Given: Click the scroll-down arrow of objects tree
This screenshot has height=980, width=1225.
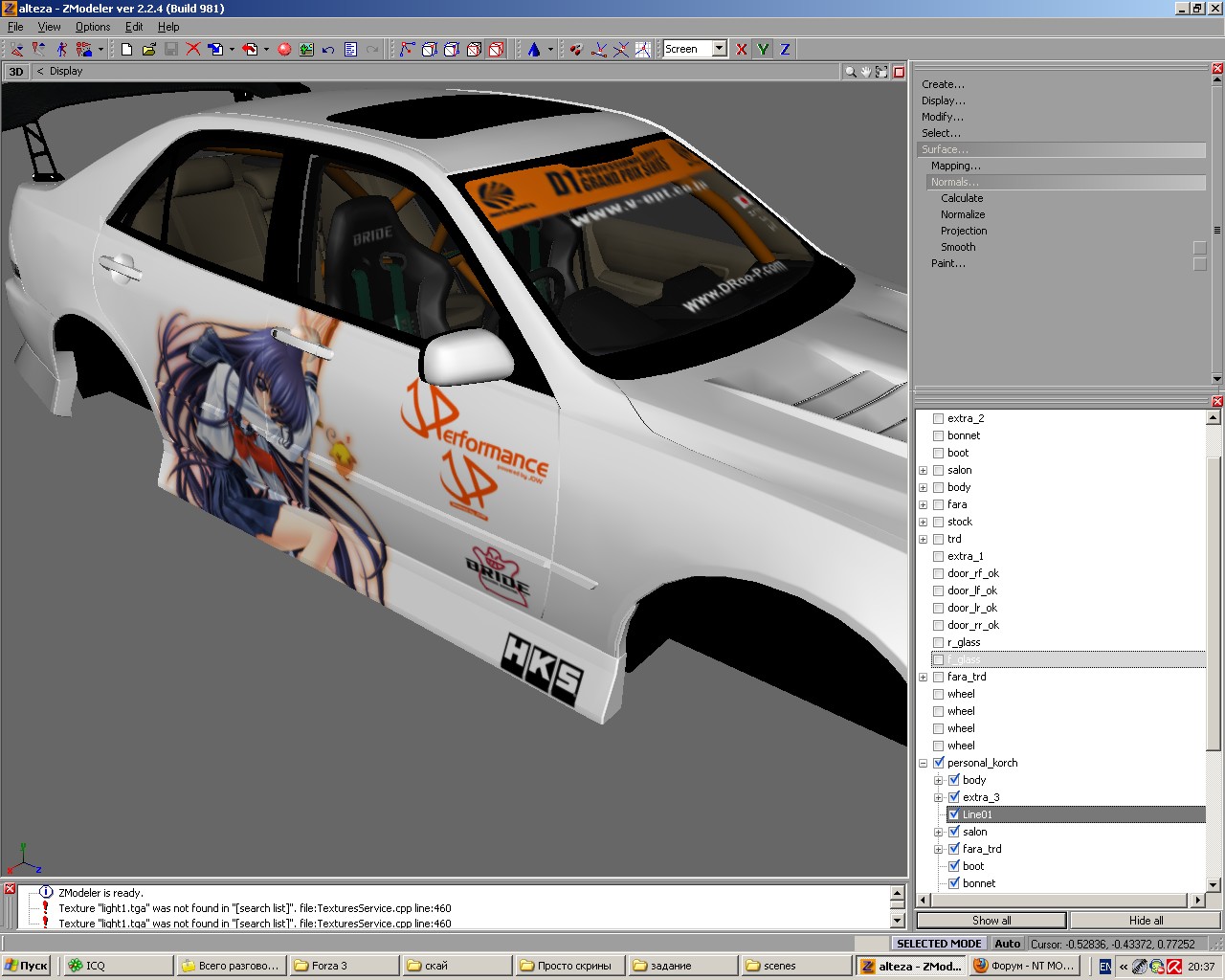Looking at the screenshot, I should (1214, 885).
